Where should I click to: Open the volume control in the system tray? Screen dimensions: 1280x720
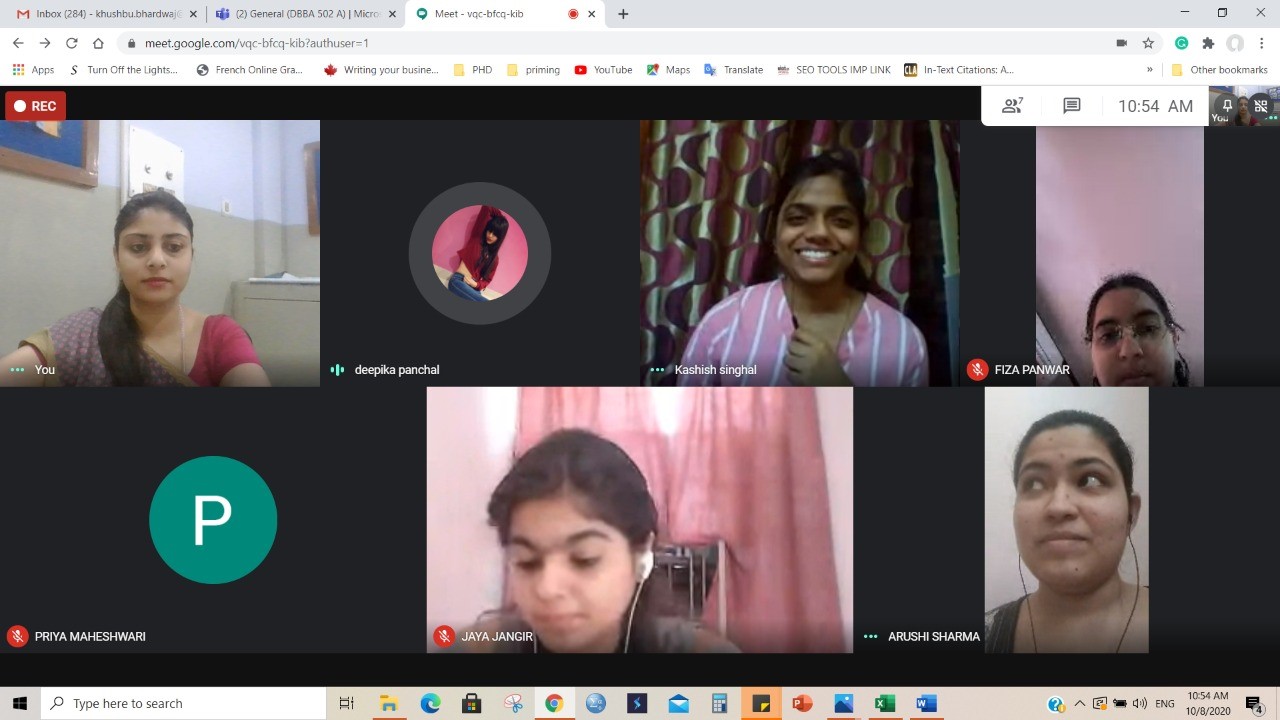[x=1139, y=704]
